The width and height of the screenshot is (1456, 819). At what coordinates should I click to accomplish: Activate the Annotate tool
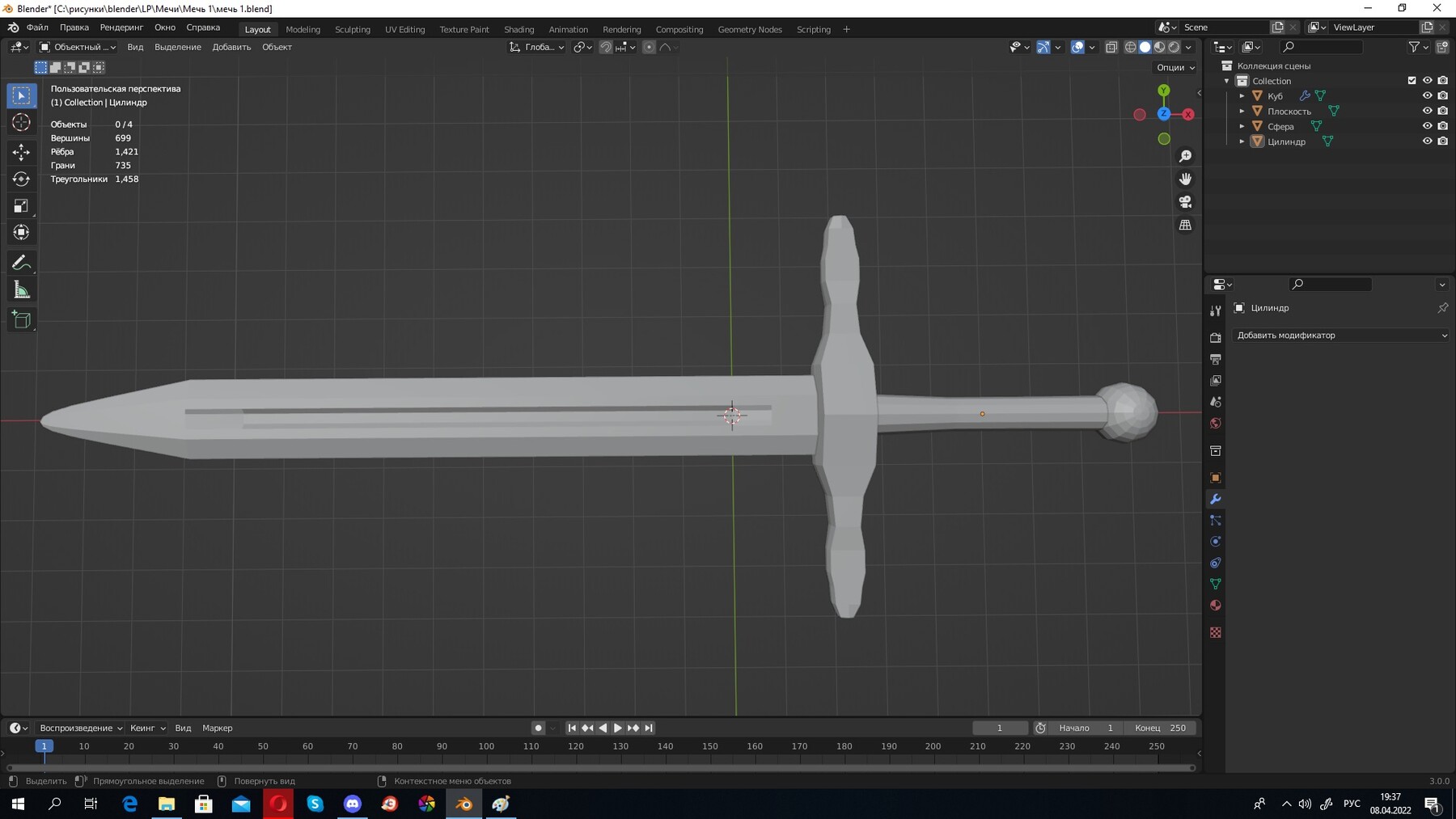21,262
